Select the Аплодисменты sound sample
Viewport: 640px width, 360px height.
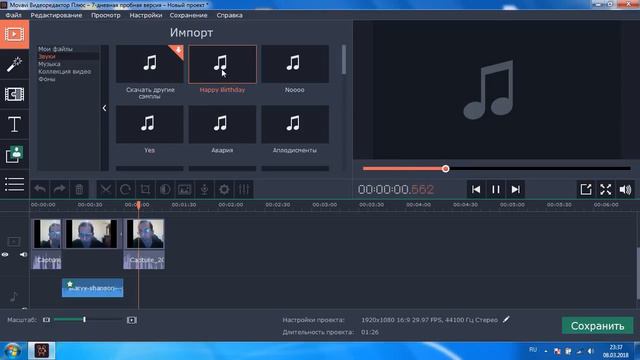[x=295, y=124]
